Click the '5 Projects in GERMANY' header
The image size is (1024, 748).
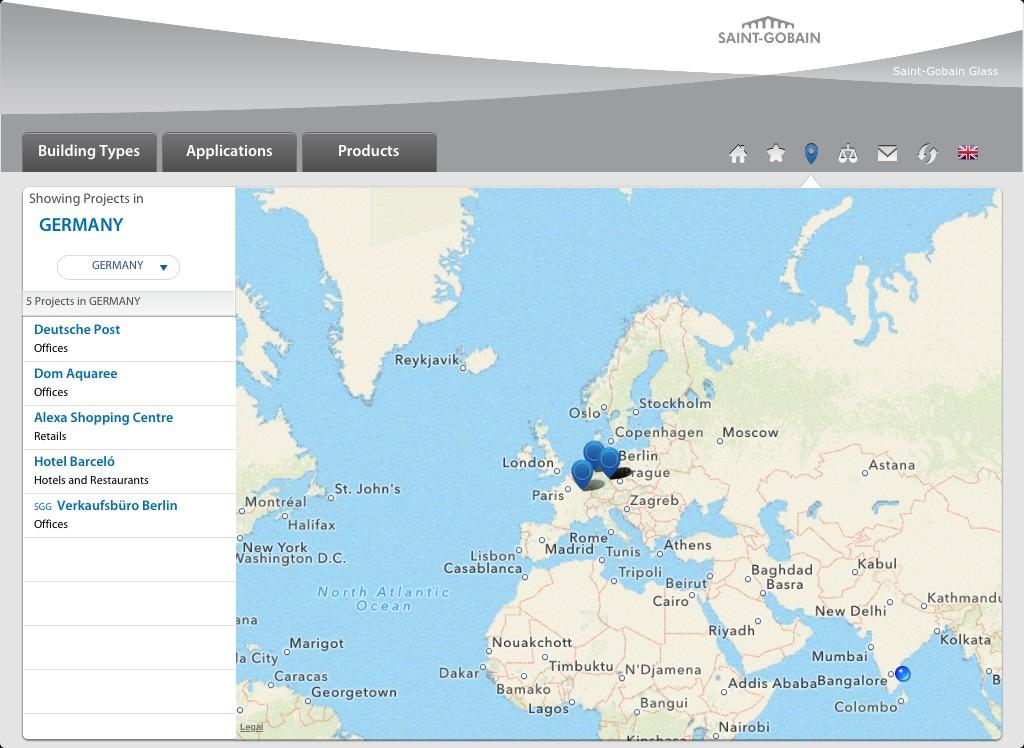click(x=129, y=302)
